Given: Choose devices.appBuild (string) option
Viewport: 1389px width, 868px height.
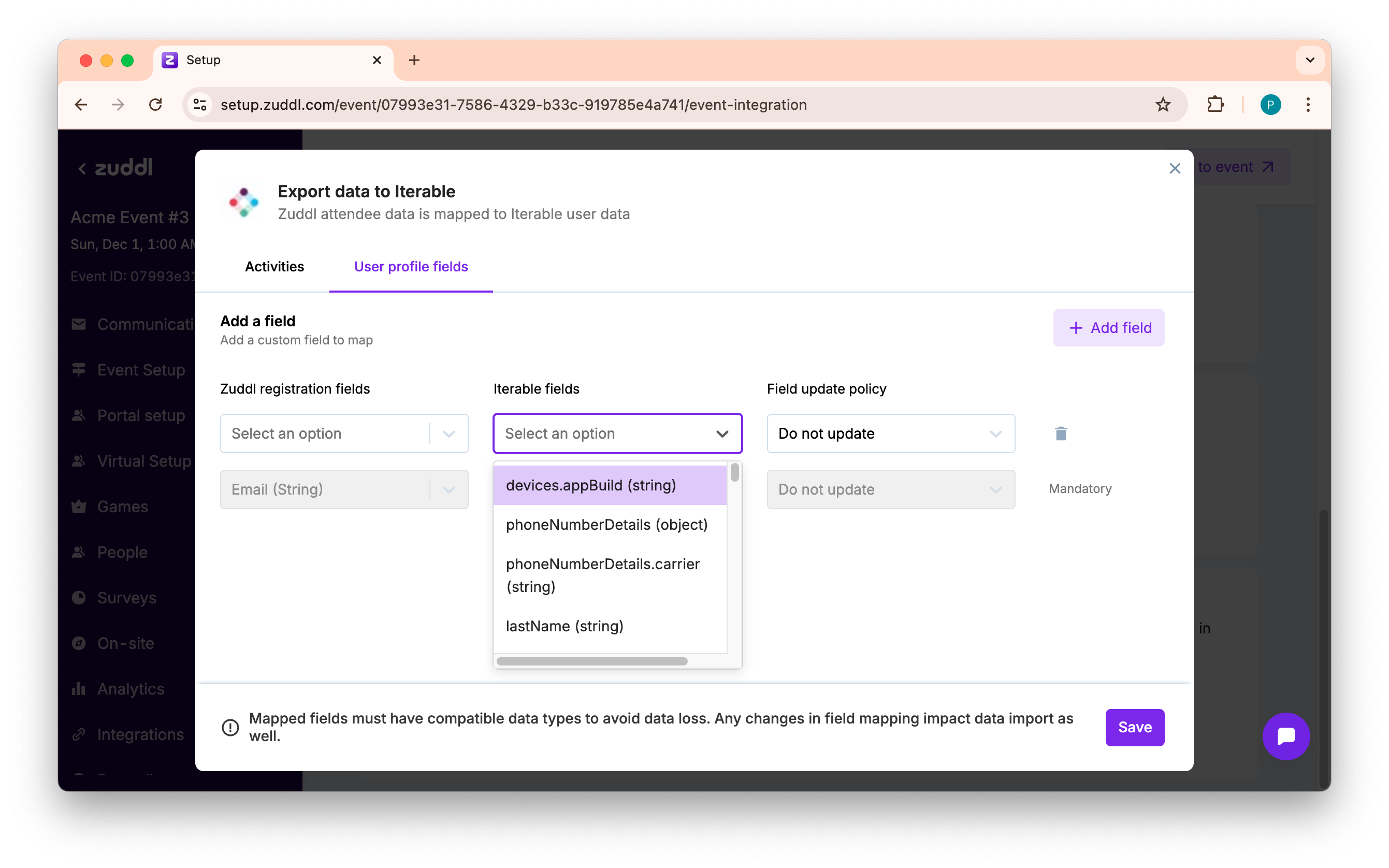Looking at the screenshot, I should 591,485.
